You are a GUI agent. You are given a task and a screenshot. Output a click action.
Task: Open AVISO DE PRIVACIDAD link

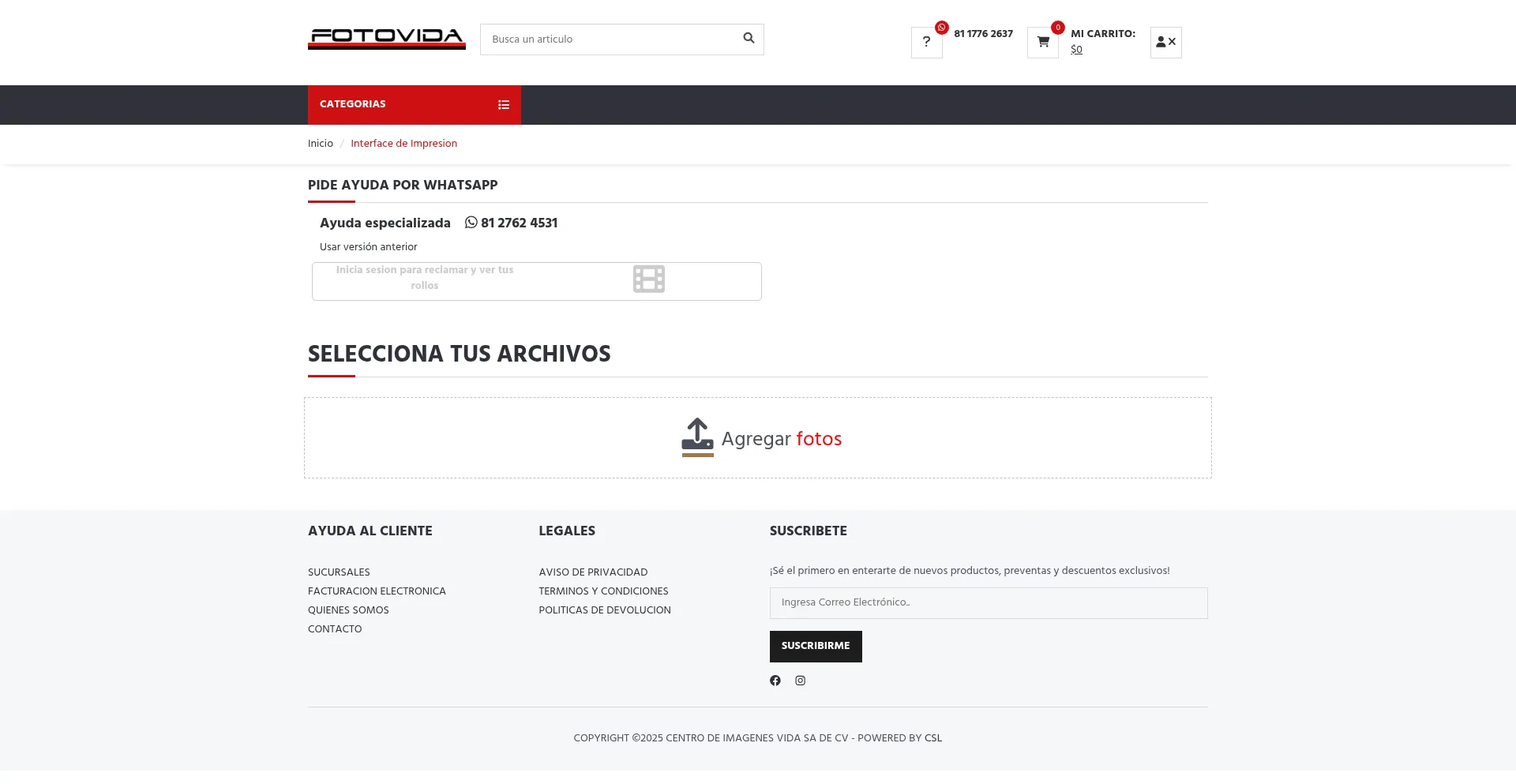pyautogui.click(x=593, y=572)
